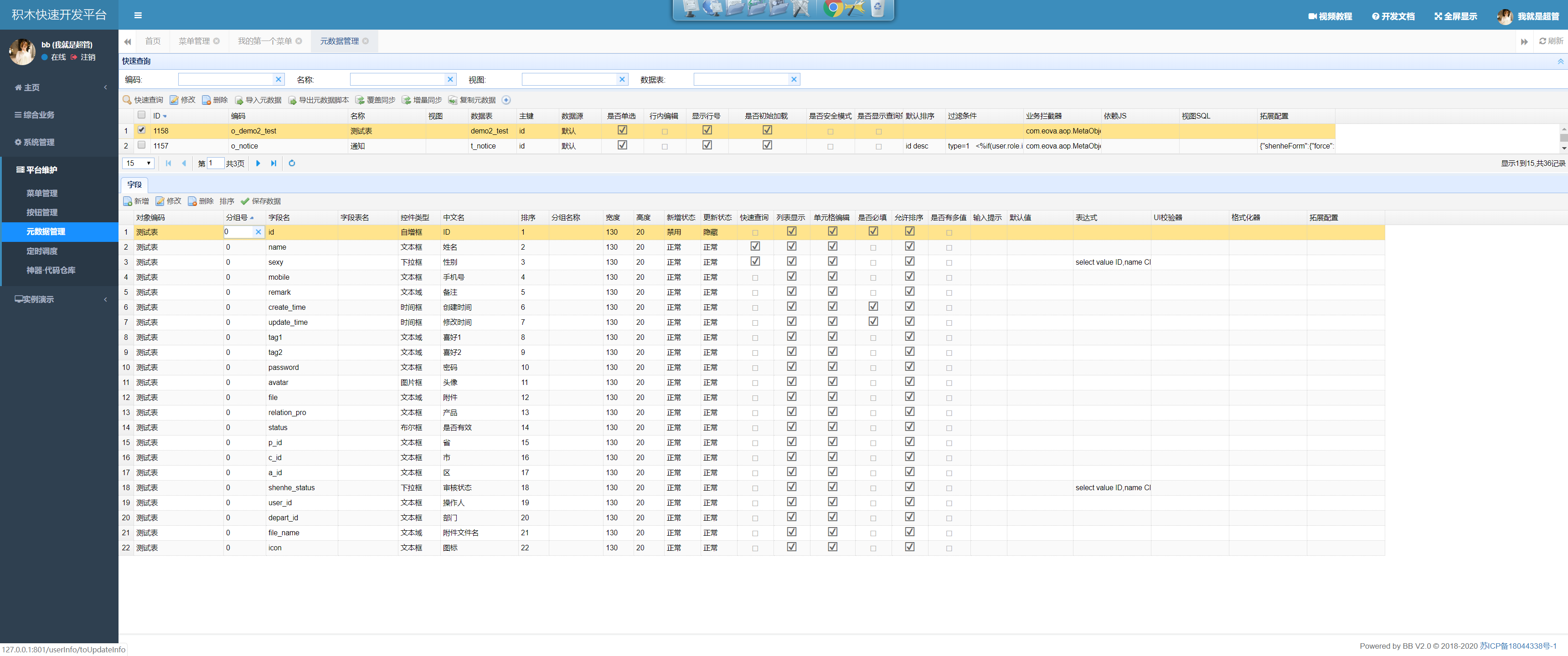Click 删除 in the metadata toolbar
Viewport: 1568px width, 656px height.
pyautogui.click(x=215, y=100)
